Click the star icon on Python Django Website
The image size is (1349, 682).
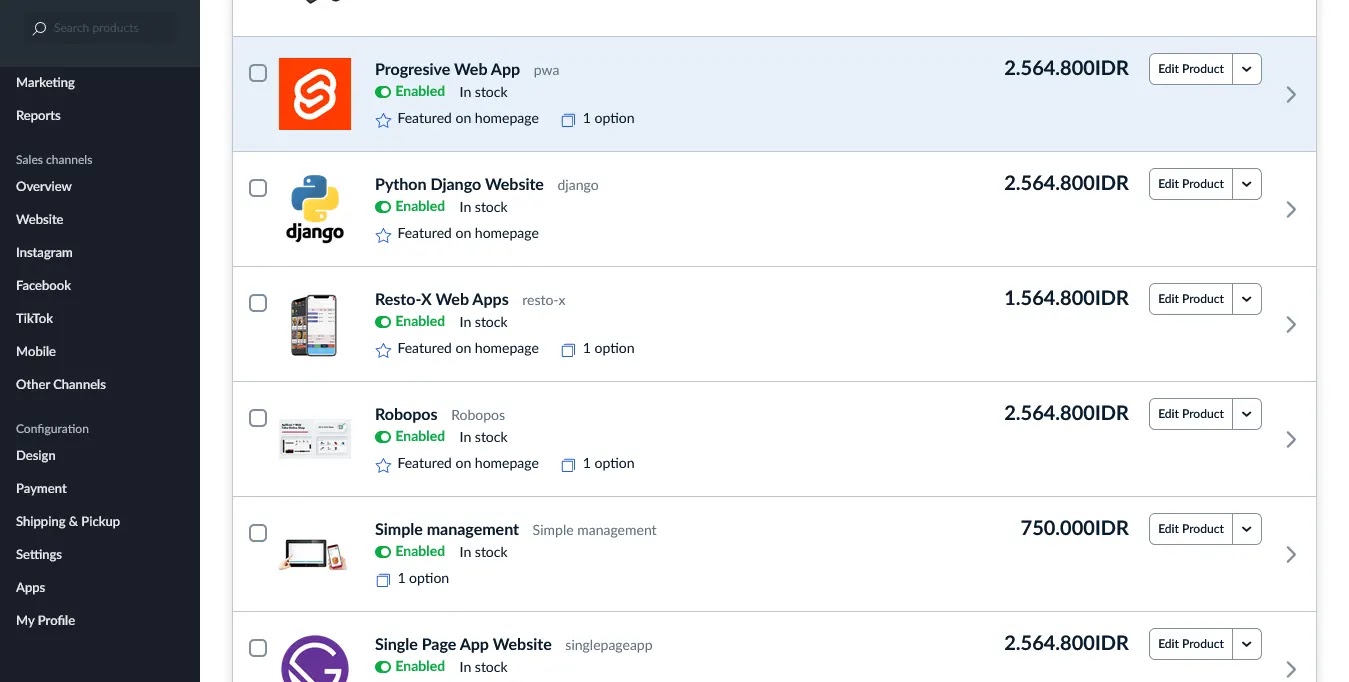(x=383, y=234)
